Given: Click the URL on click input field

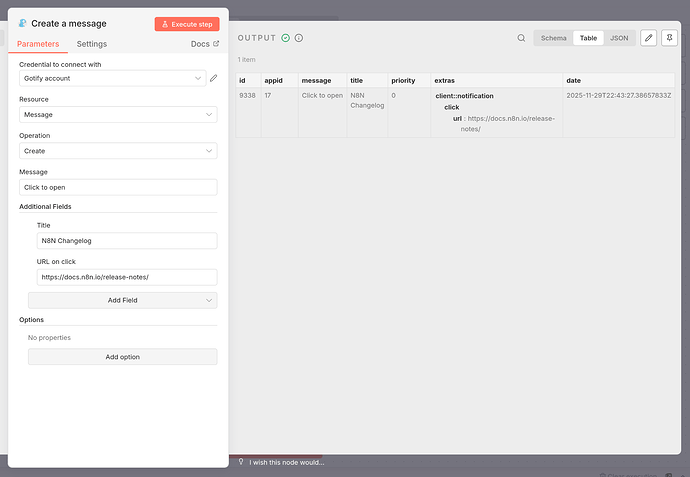Looking at the screenshot, I should tap(127, 277).
